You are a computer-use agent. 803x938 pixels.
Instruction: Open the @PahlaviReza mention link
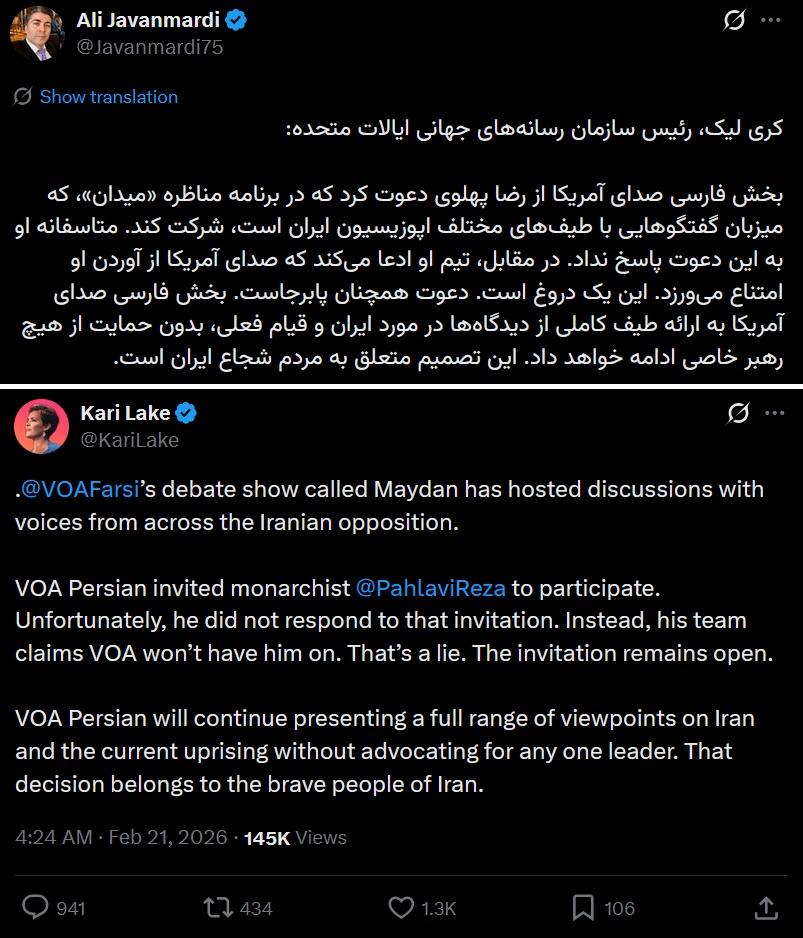(x=428, y=587)
